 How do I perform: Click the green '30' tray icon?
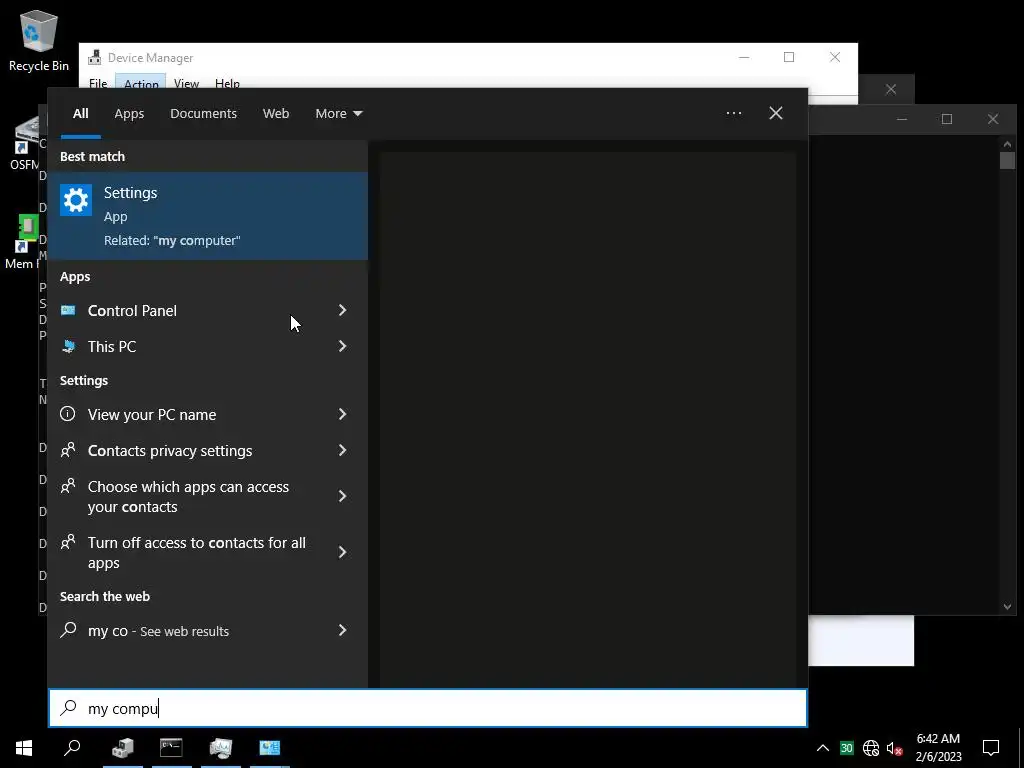point(847,748)
